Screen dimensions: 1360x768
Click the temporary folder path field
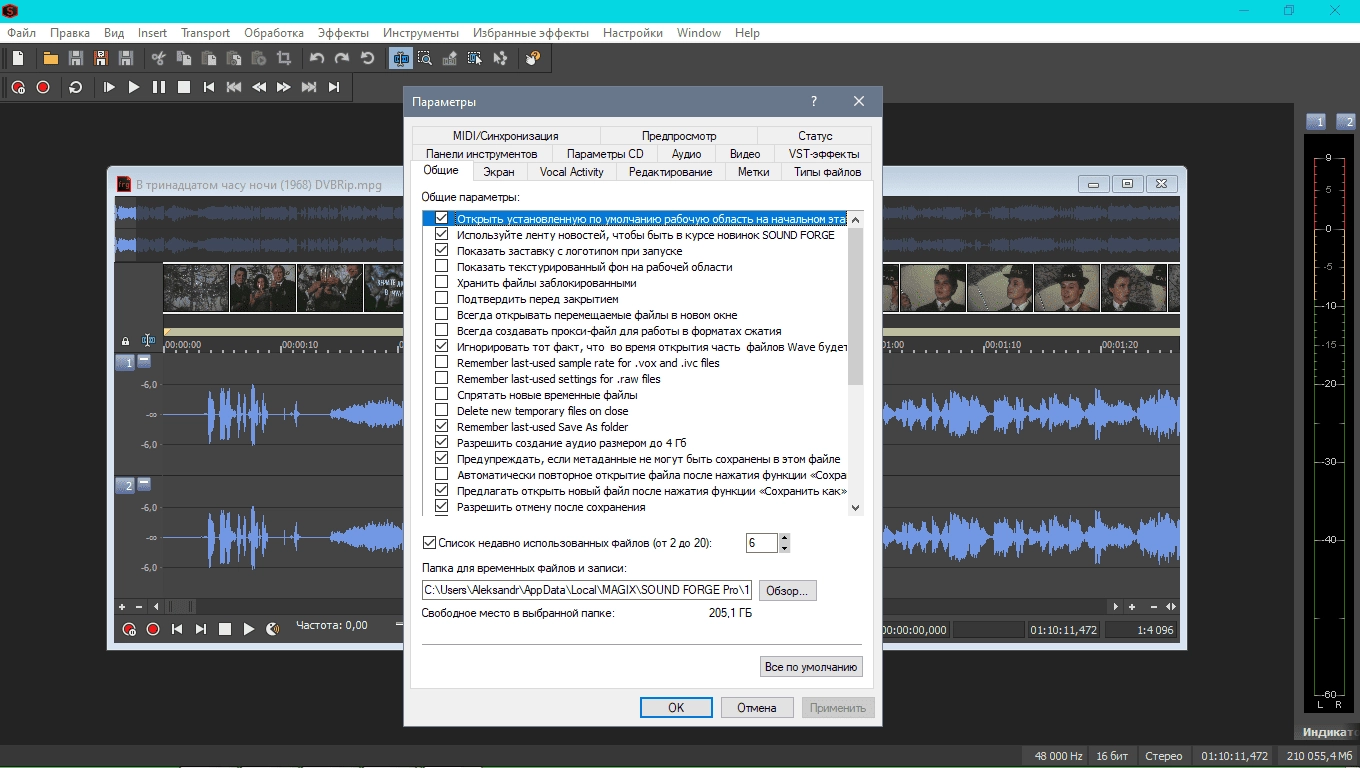point(587,590)
